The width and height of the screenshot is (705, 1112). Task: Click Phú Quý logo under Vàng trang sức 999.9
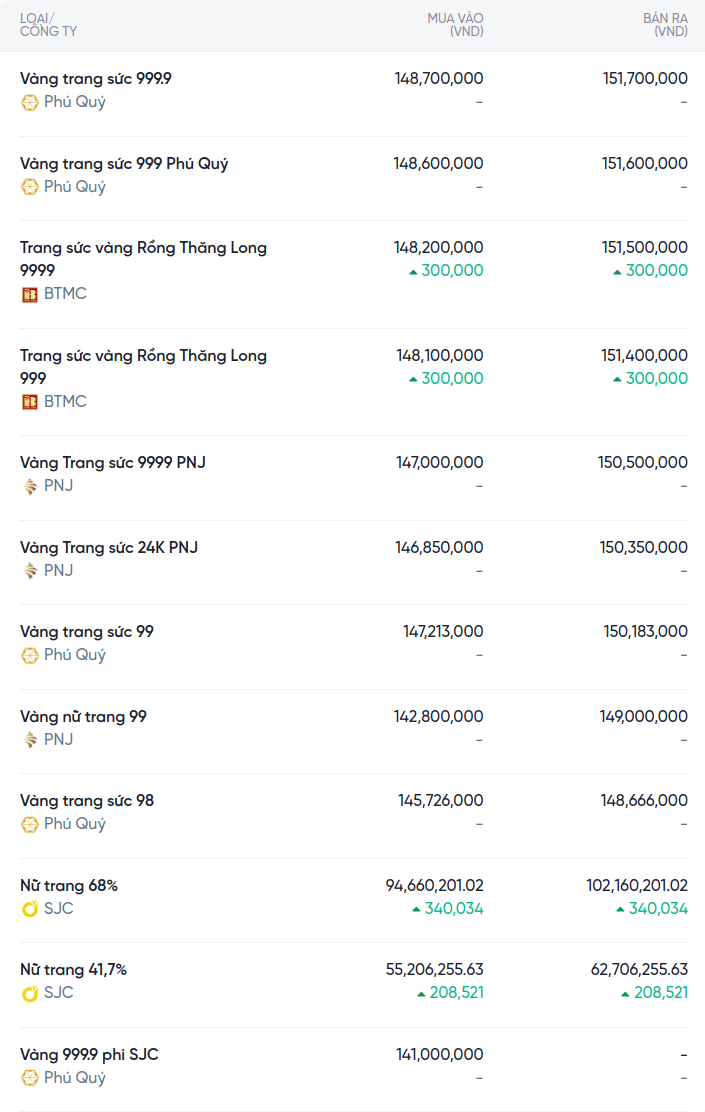point(30,102)
